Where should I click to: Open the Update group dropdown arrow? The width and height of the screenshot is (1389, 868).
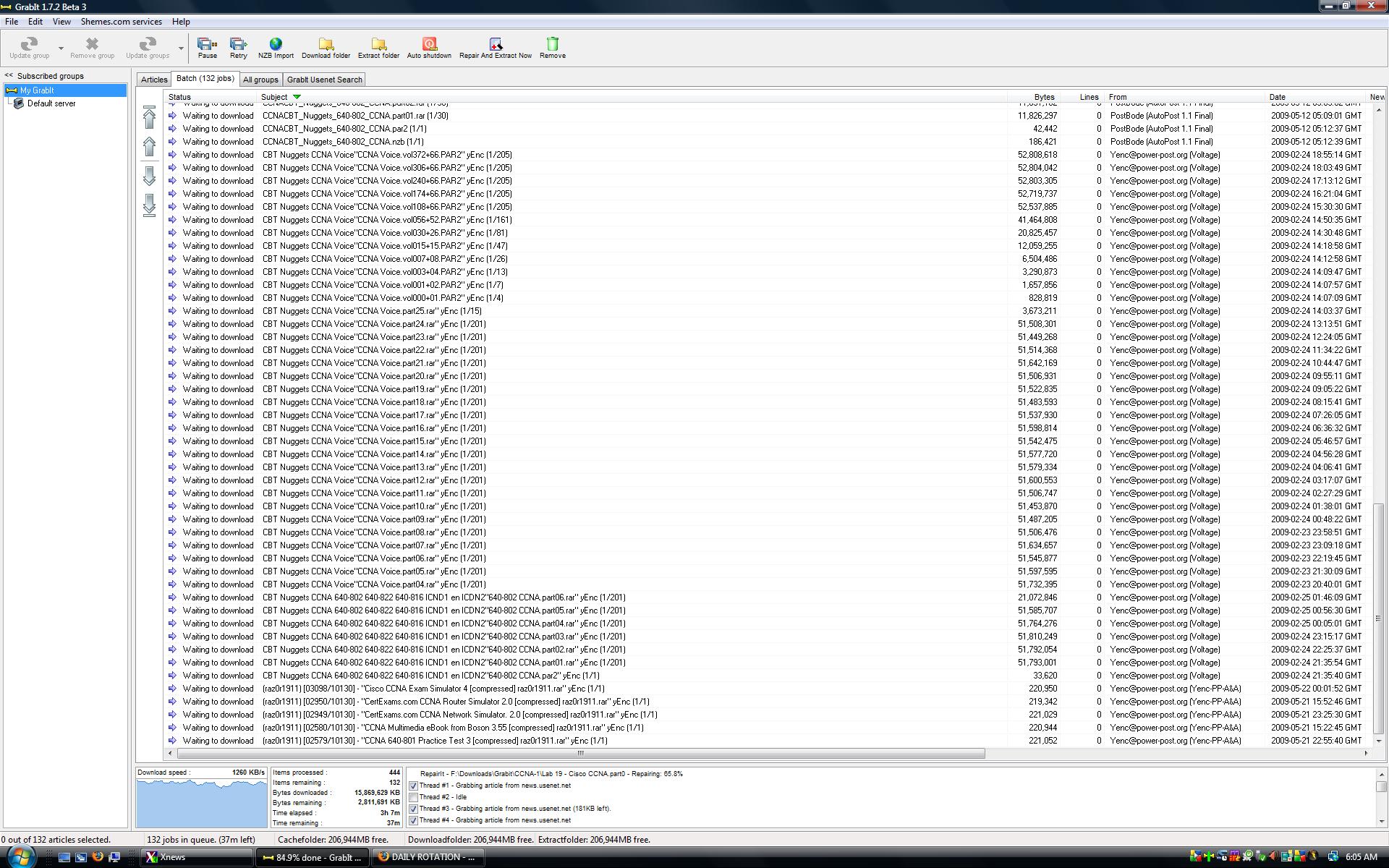coord(61,48)
